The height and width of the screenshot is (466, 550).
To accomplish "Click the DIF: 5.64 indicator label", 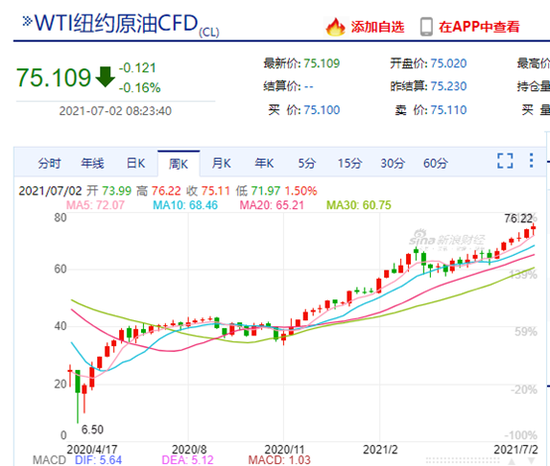I will click(x=98, y=460).
